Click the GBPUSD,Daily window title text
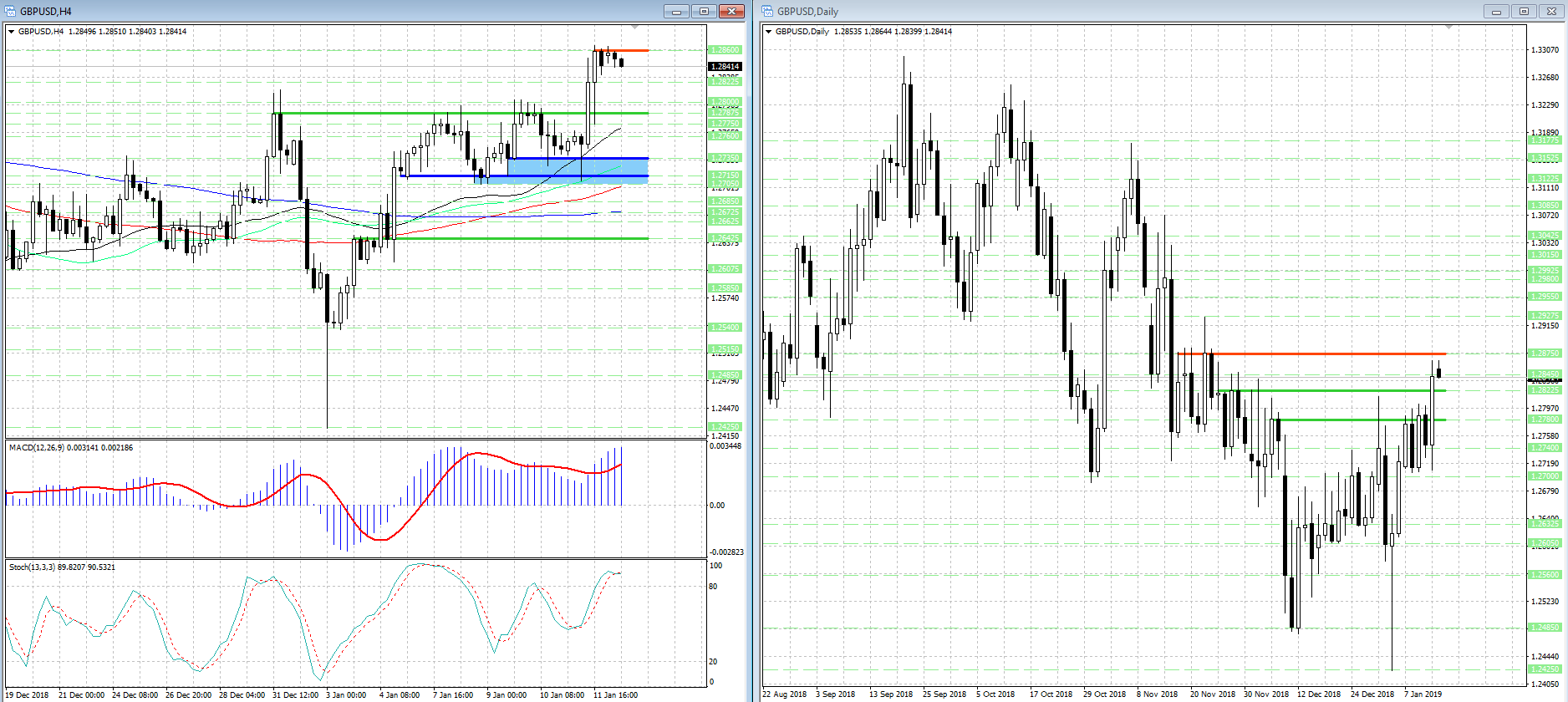1568x702 pixels. click(807, 12)
